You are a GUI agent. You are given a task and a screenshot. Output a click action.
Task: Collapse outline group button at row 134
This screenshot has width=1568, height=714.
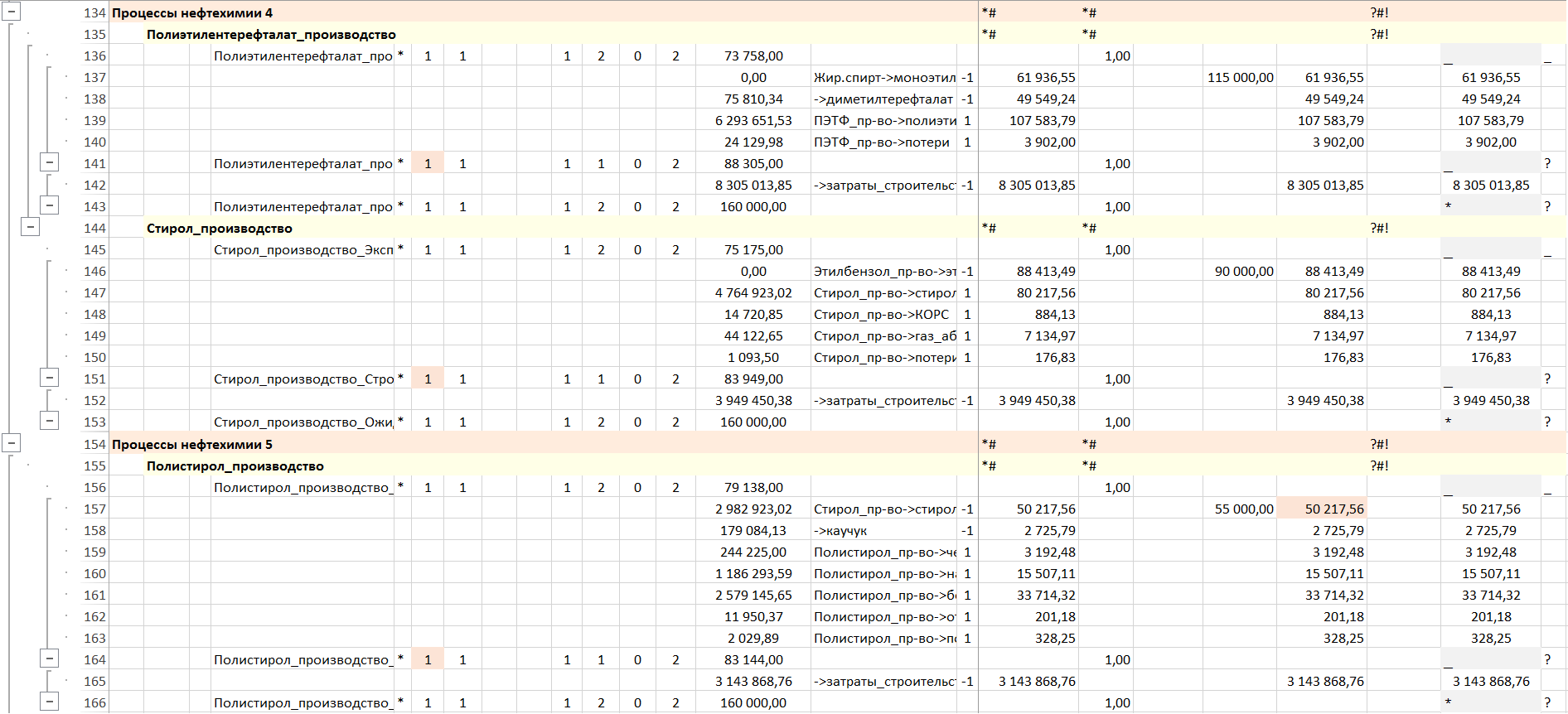click(x=12, y=12)
